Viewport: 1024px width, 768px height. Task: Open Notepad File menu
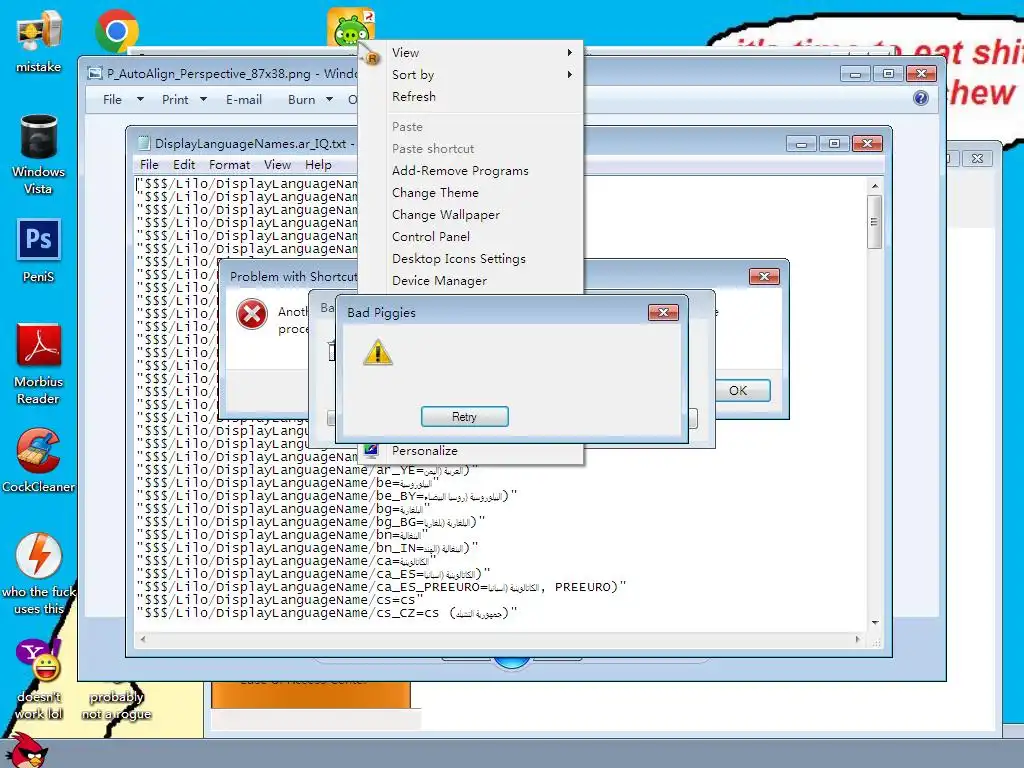(149, 165)
